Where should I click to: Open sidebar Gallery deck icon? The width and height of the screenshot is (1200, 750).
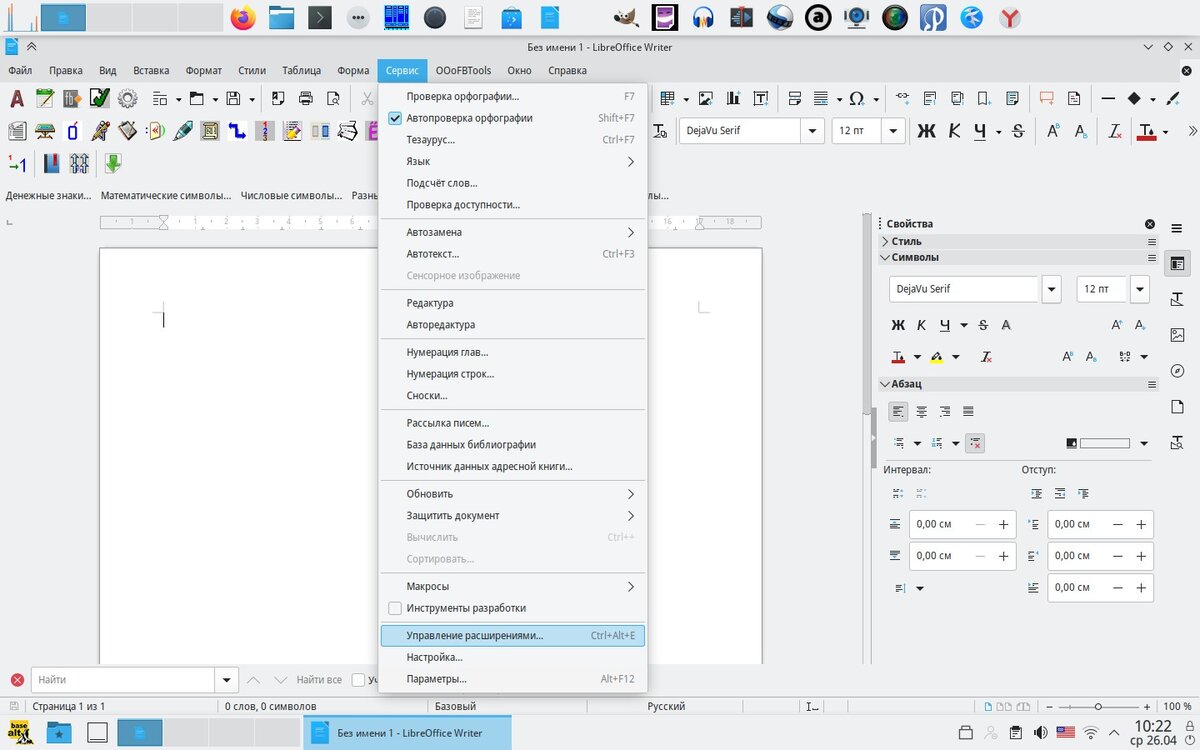point(1177,335)
